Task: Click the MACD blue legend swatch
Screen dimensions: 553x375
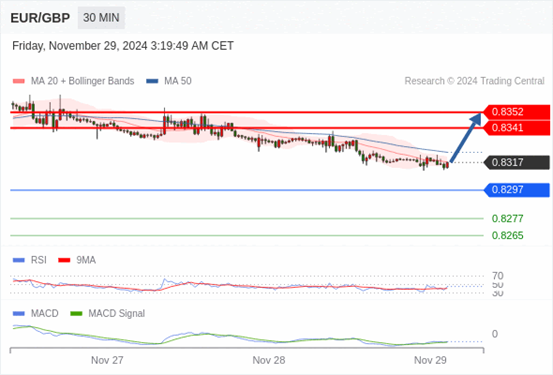Action: pos(19,314)
